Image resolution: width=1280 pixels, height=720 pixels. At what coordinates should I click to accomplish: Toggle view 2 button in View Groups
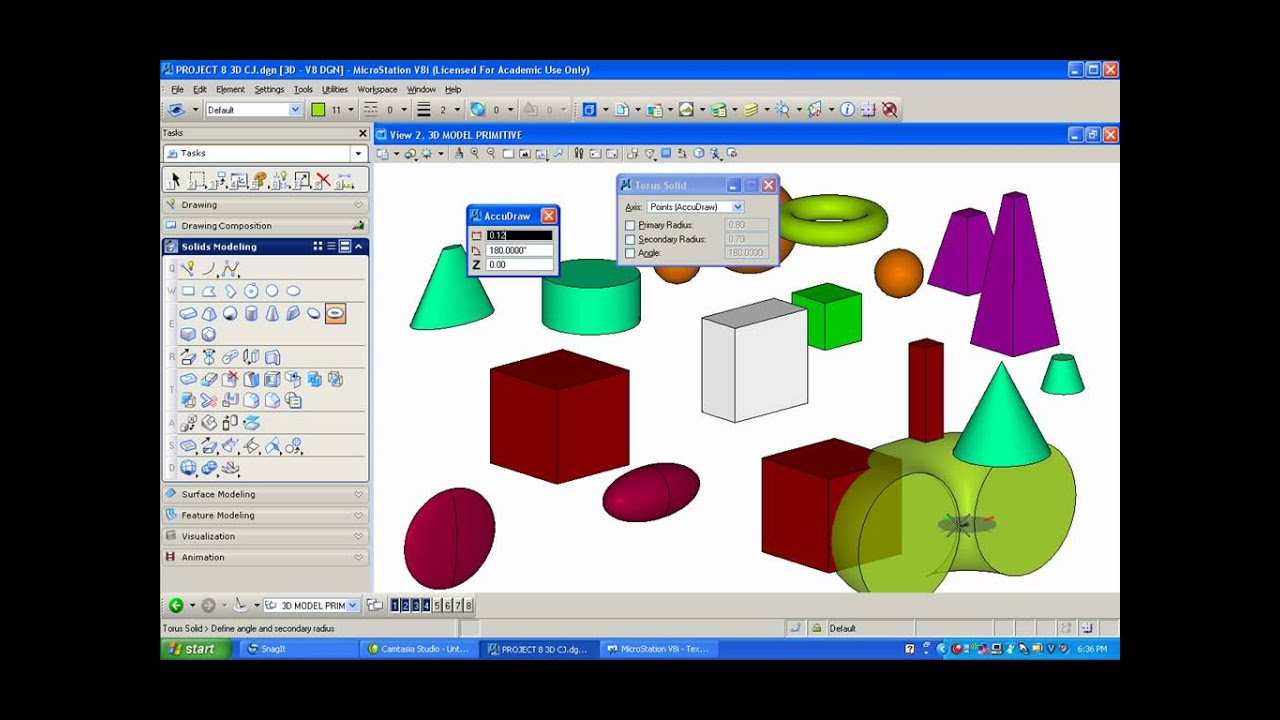405,605
